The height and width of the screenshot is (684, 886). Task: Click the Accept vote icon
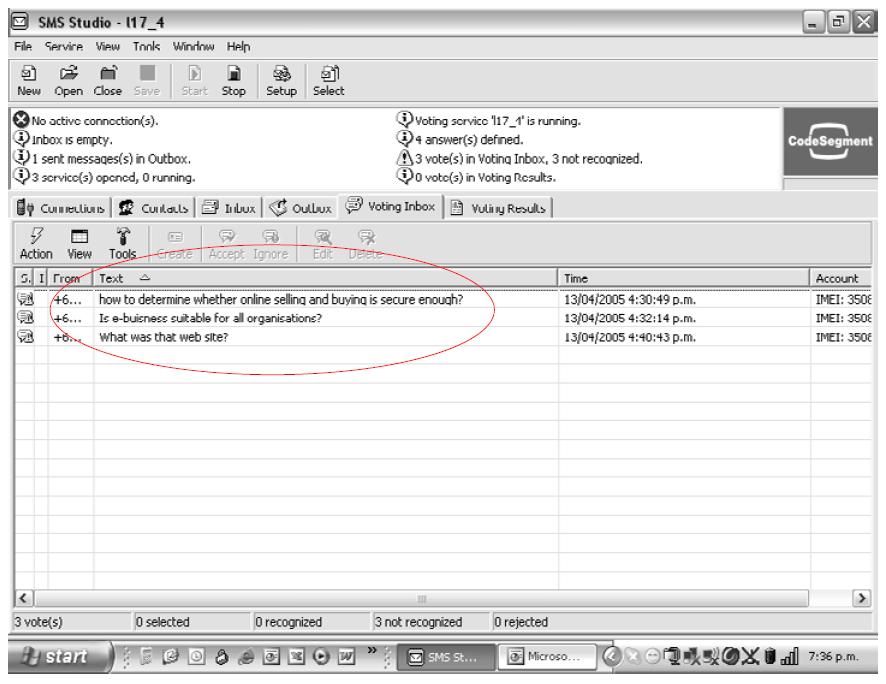click(x=227, y=243)
